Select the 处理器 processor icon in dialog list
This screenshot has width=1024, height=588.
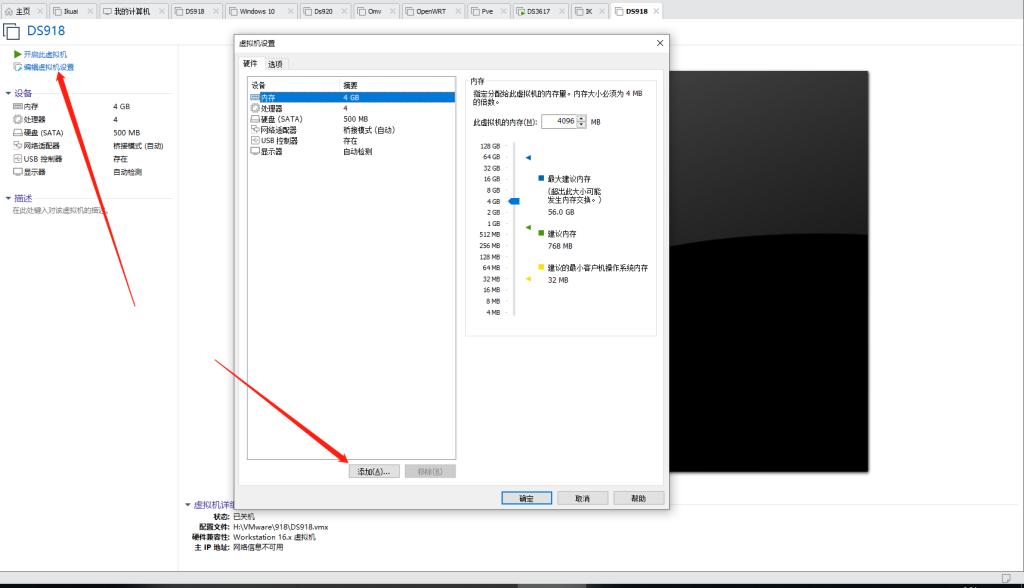(x=255, y=108)
